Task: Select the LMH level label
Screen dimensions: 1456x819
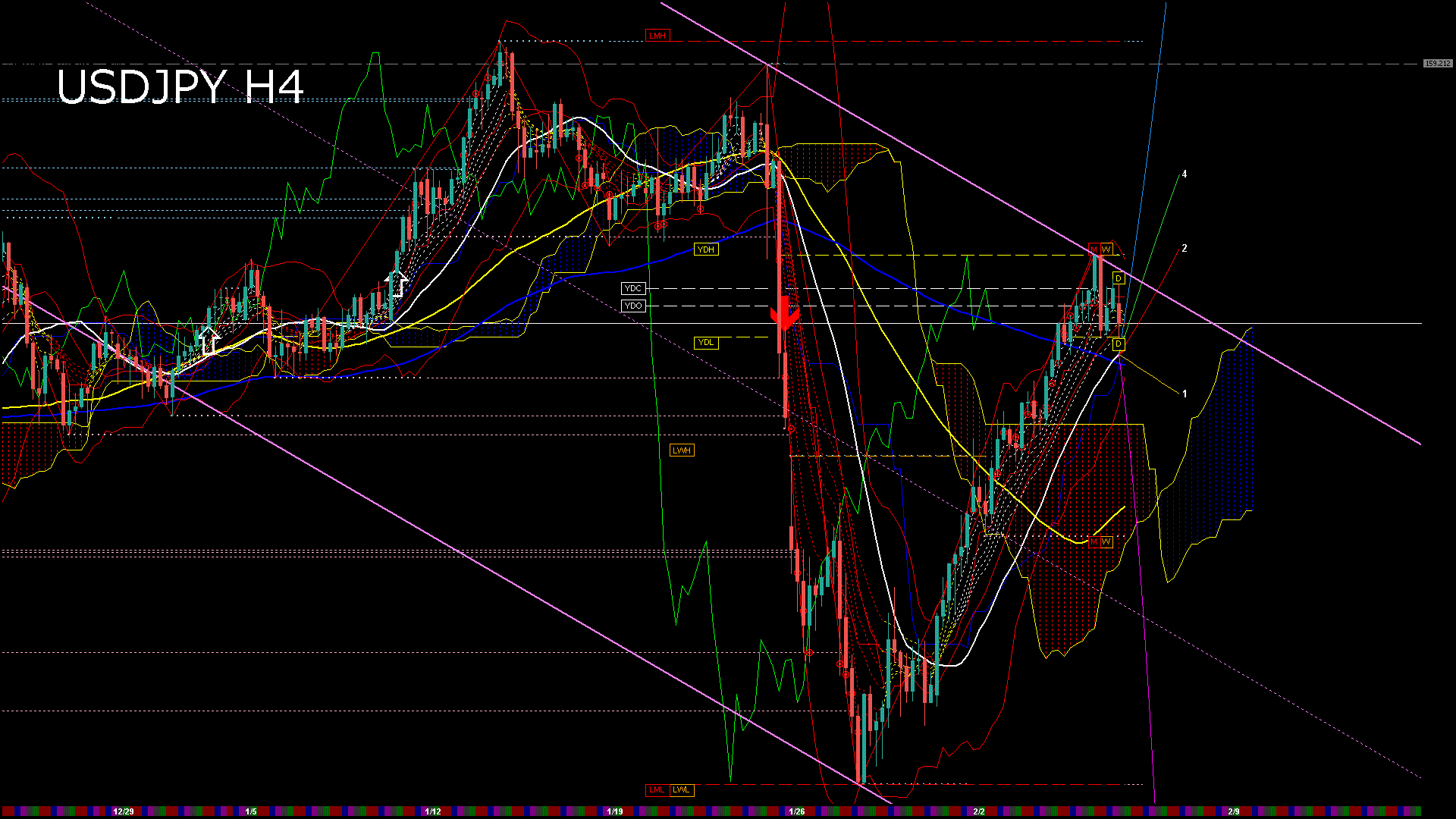Action: (x=657, y=36)
